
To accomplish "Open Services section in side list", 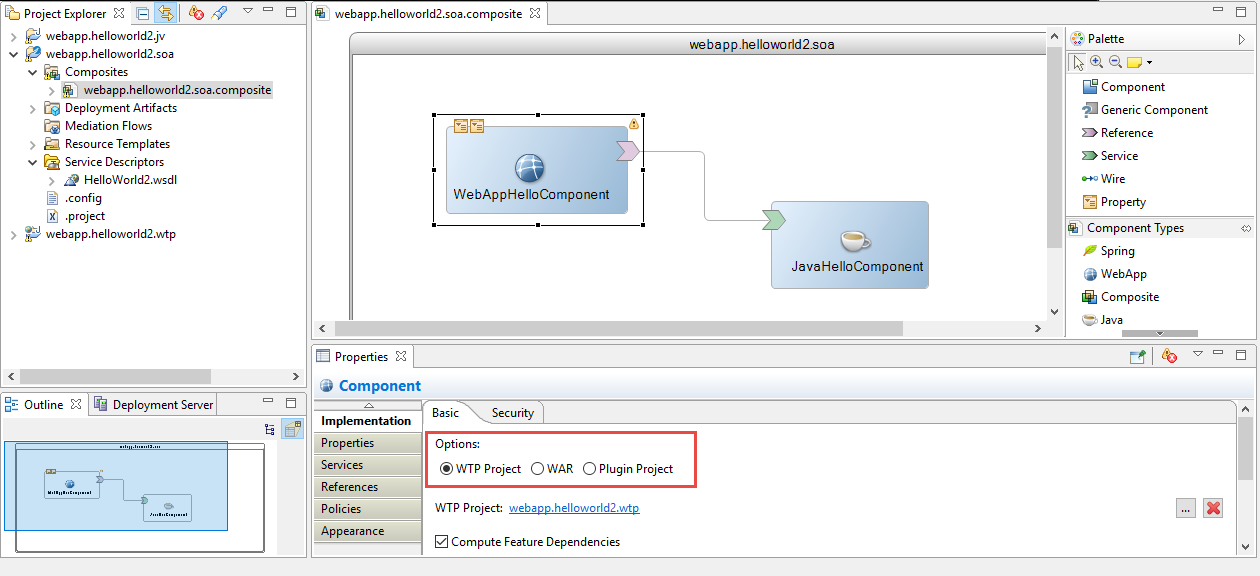I will pos(366,465).
